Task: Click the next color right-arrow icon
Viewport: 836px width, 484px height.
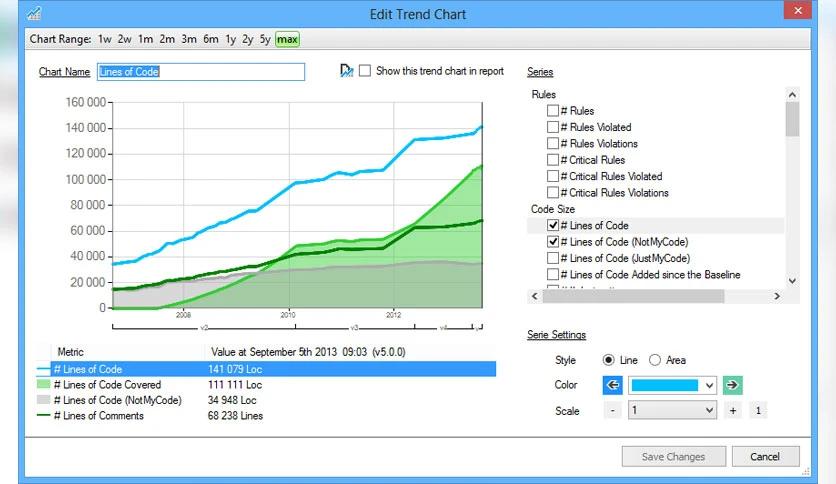Action: coord(732,385)
